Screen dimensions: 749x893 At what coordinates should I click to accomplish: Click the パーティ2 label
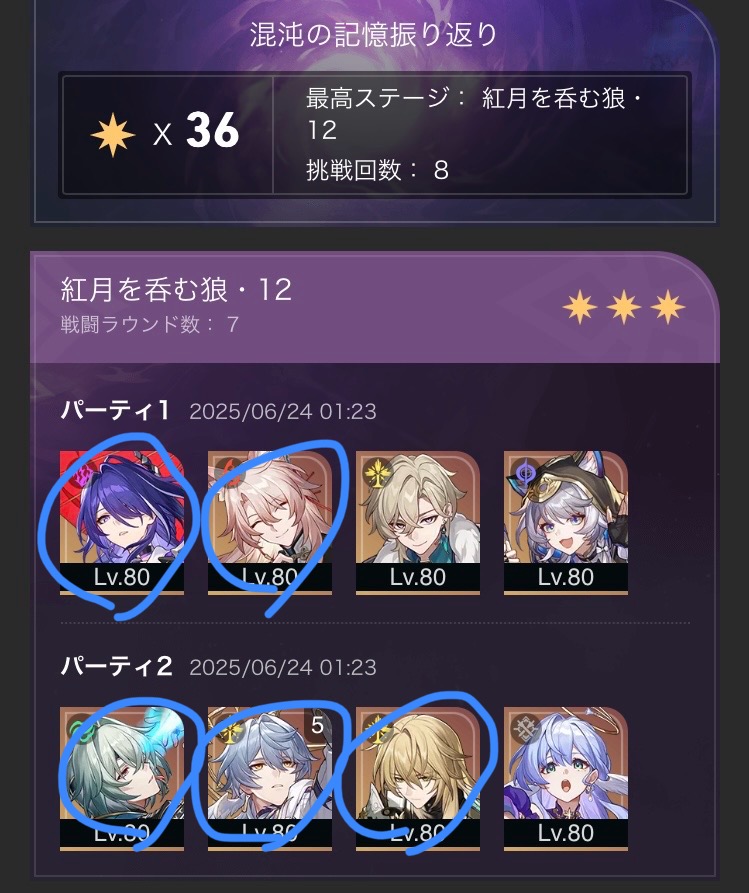116,666
